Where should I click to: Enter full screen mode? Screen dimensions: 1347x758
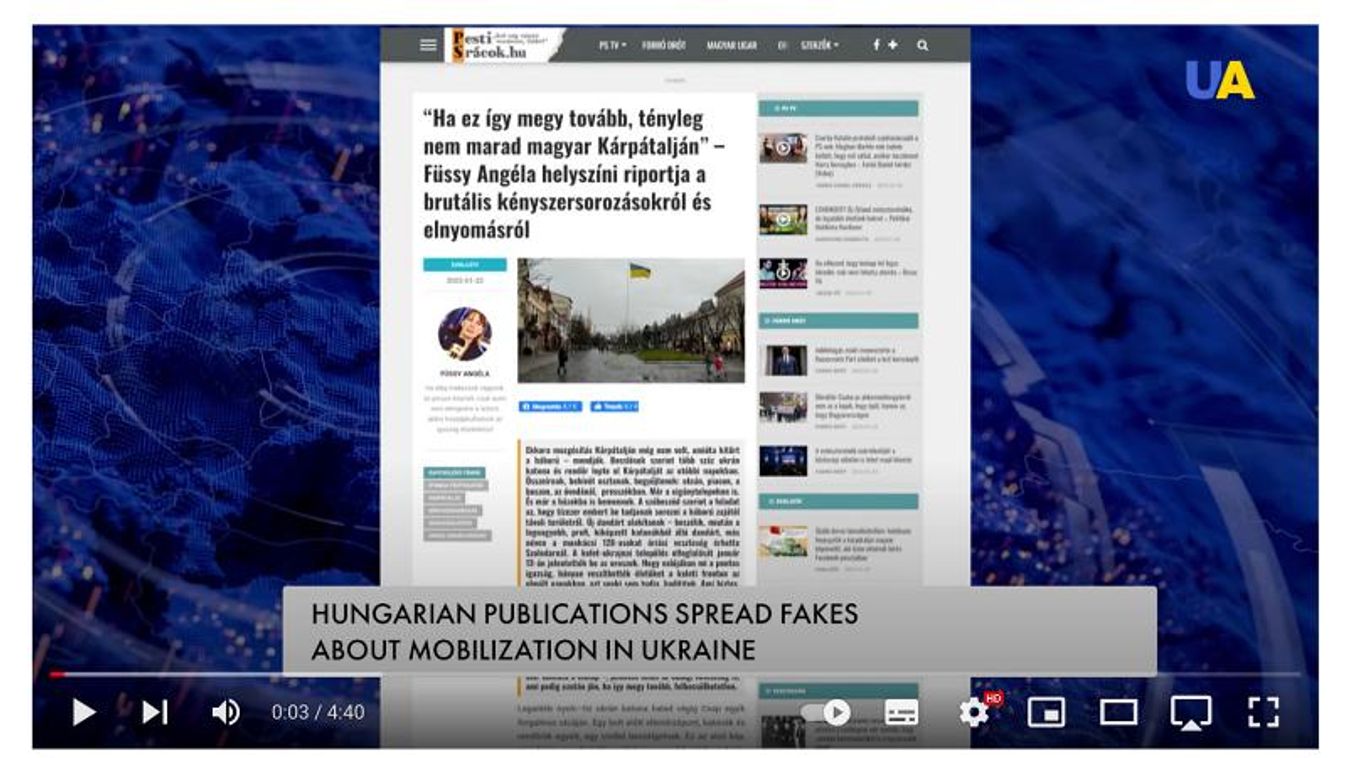click(1263, 712)
